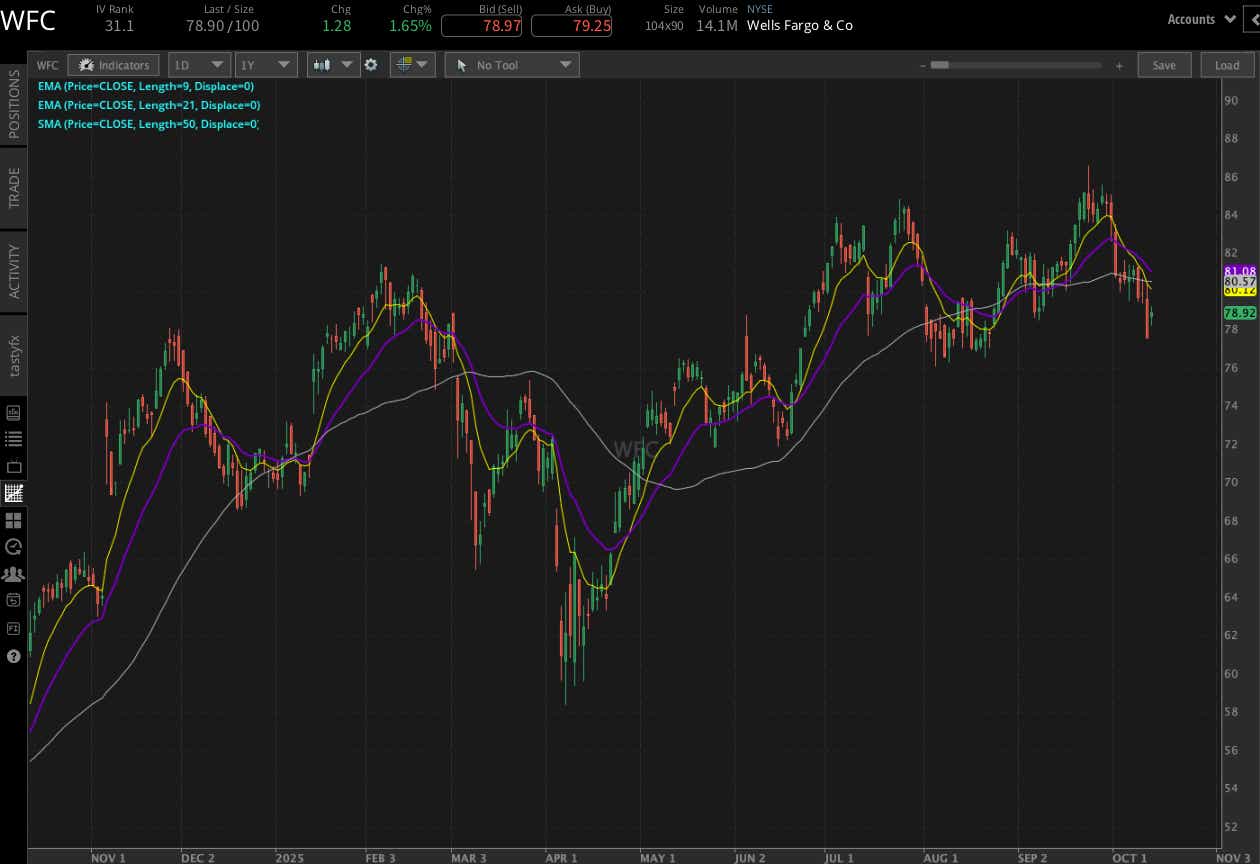Viewport: 1260px width, 864px height.
Task: Open the Indicators button
Action: pos(113,64)
